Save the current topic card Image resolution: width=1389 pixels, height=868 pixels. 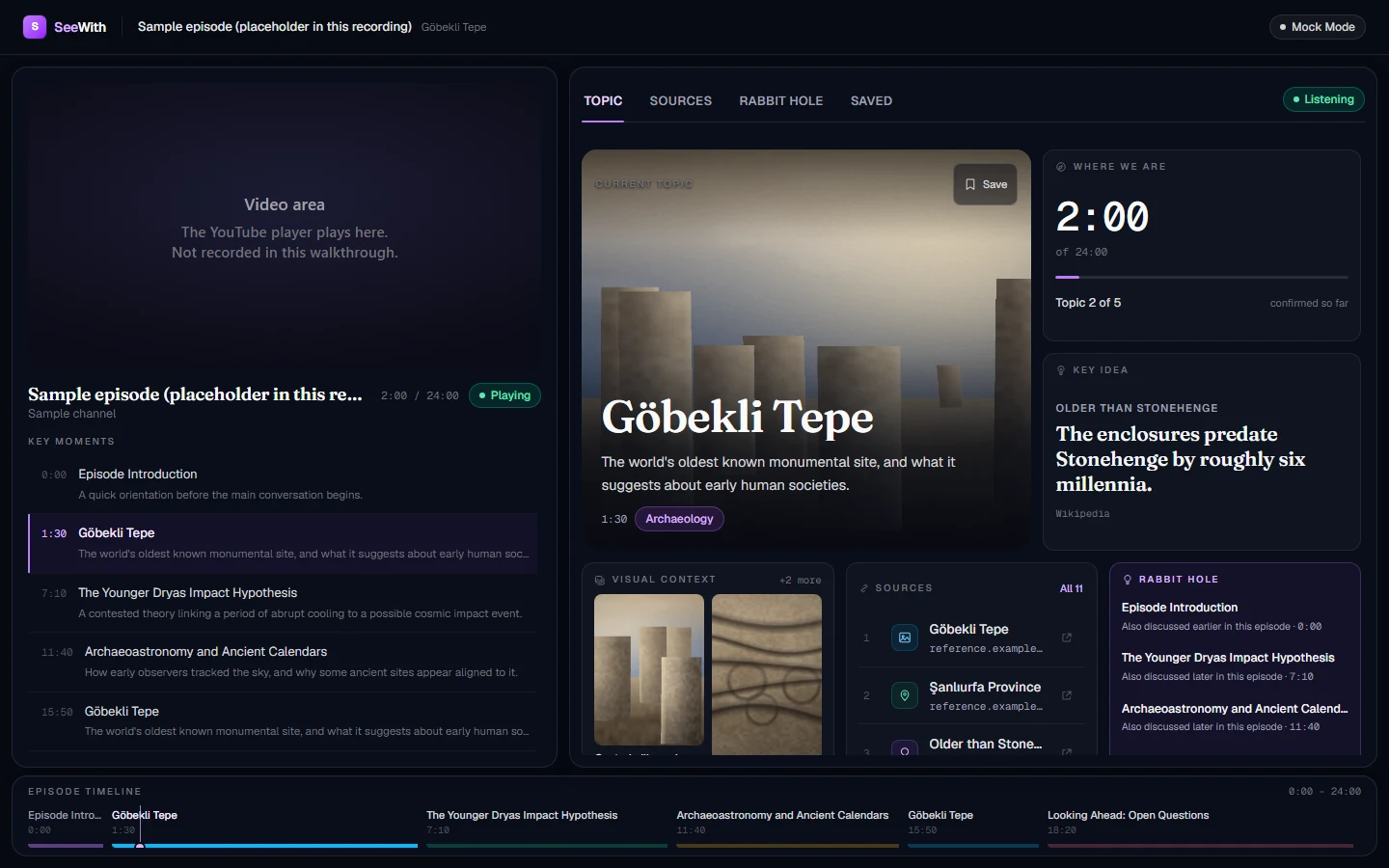986,184
